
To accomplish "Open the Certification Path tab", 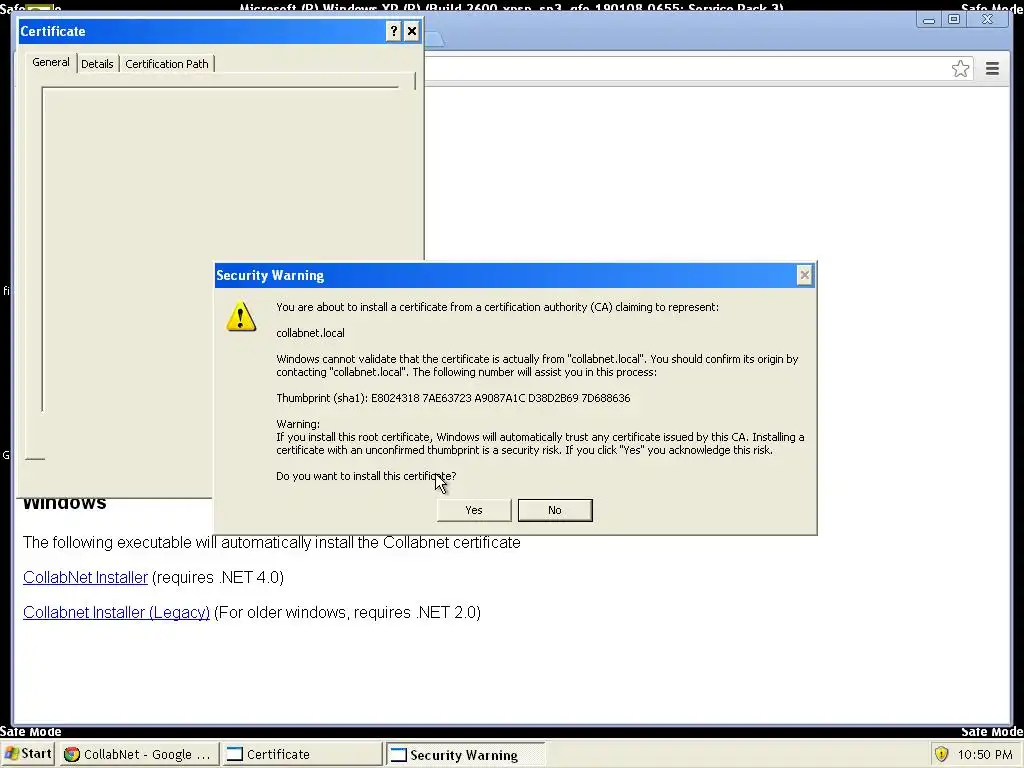I will tap(167, 64).
